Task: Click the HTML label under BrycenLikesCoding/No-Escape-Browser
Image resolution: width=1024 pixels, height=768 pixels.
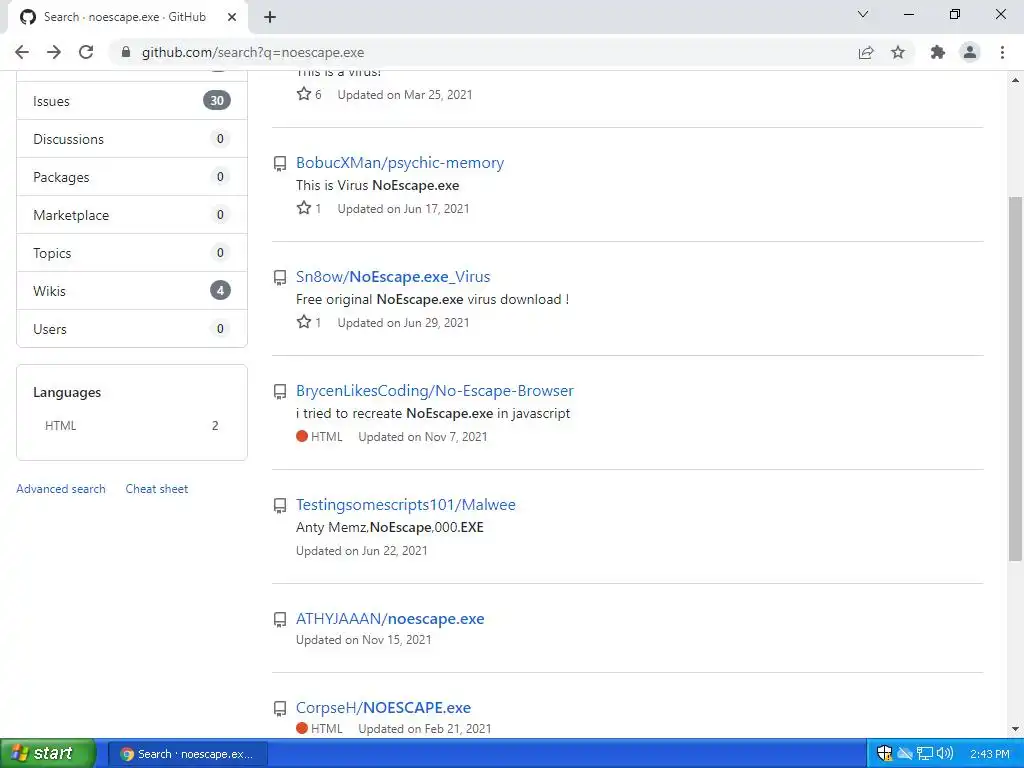Action: coord(327,436)
